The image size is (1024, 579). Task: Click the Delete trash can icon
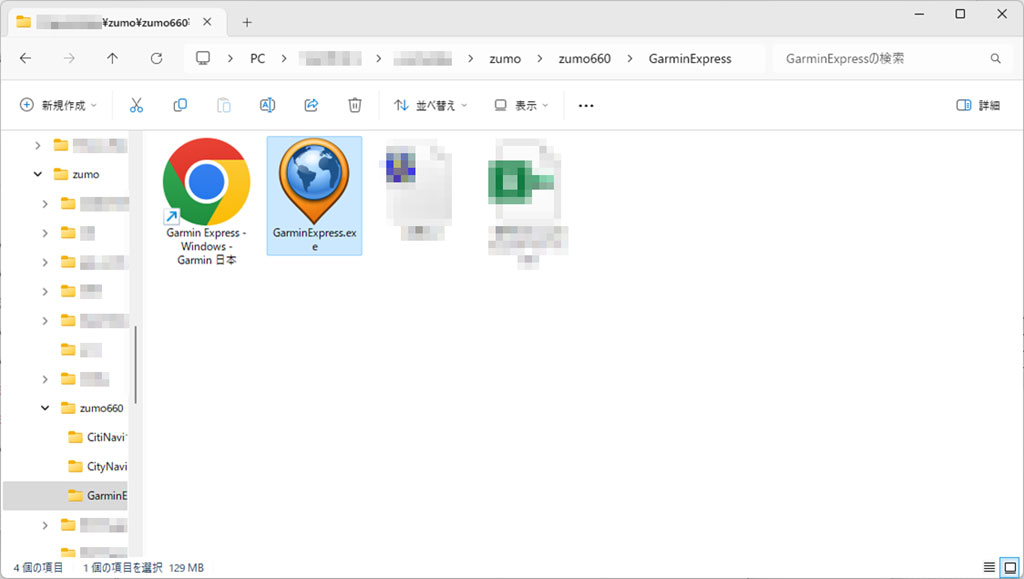[x=355, y=105]
